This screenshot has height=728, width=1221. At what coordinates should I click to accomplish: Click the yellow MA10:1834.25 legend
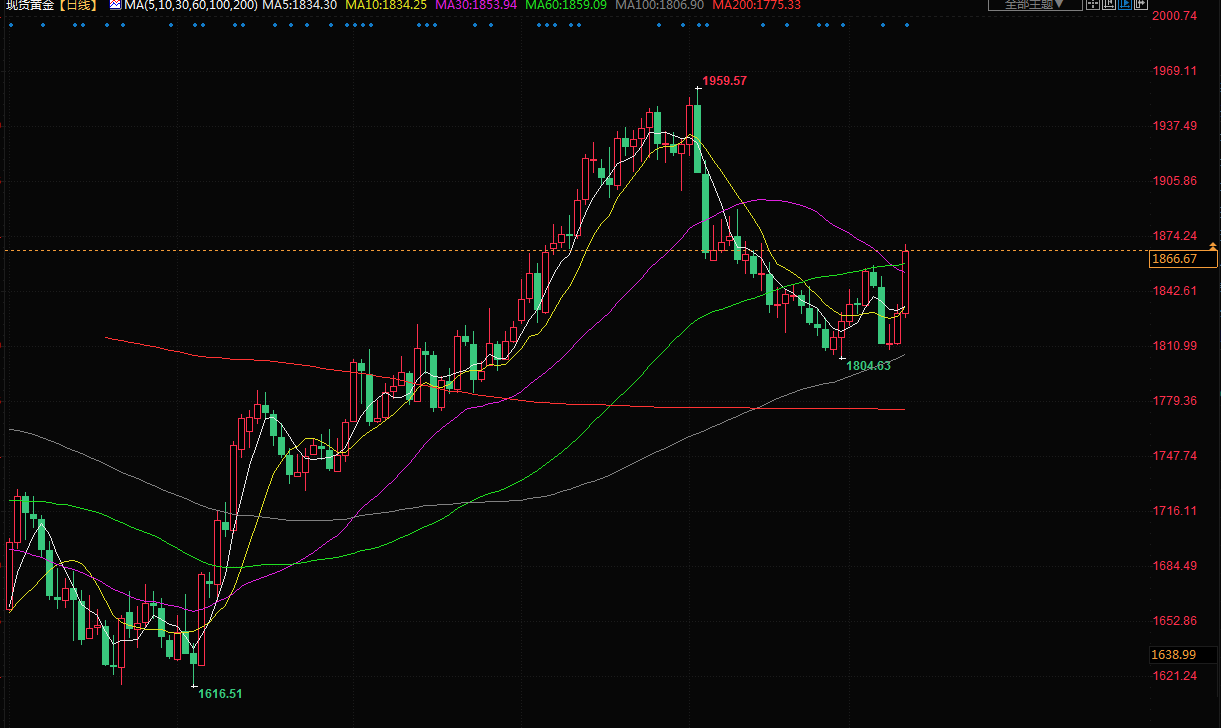pos(386,5)
